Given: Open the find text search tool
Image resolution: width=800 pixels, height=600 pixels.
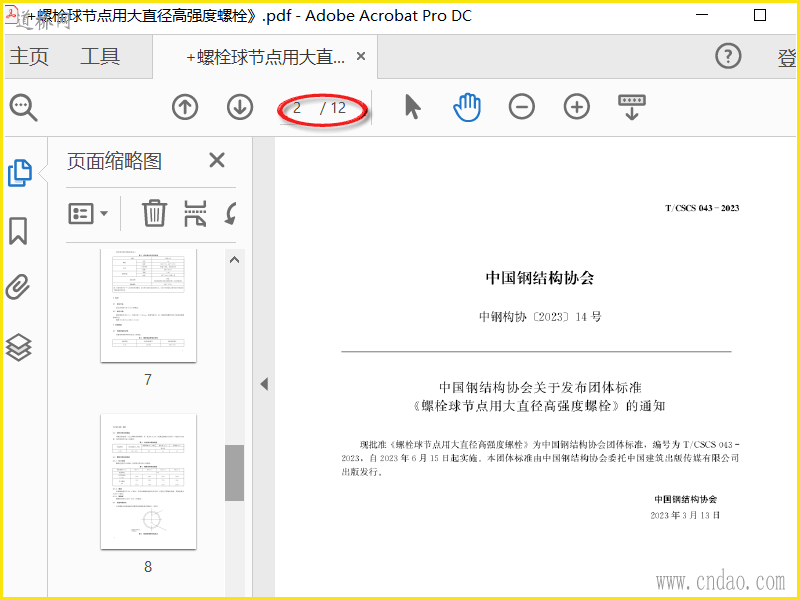Looking at the screenshot, I should (x=23, y=108).
